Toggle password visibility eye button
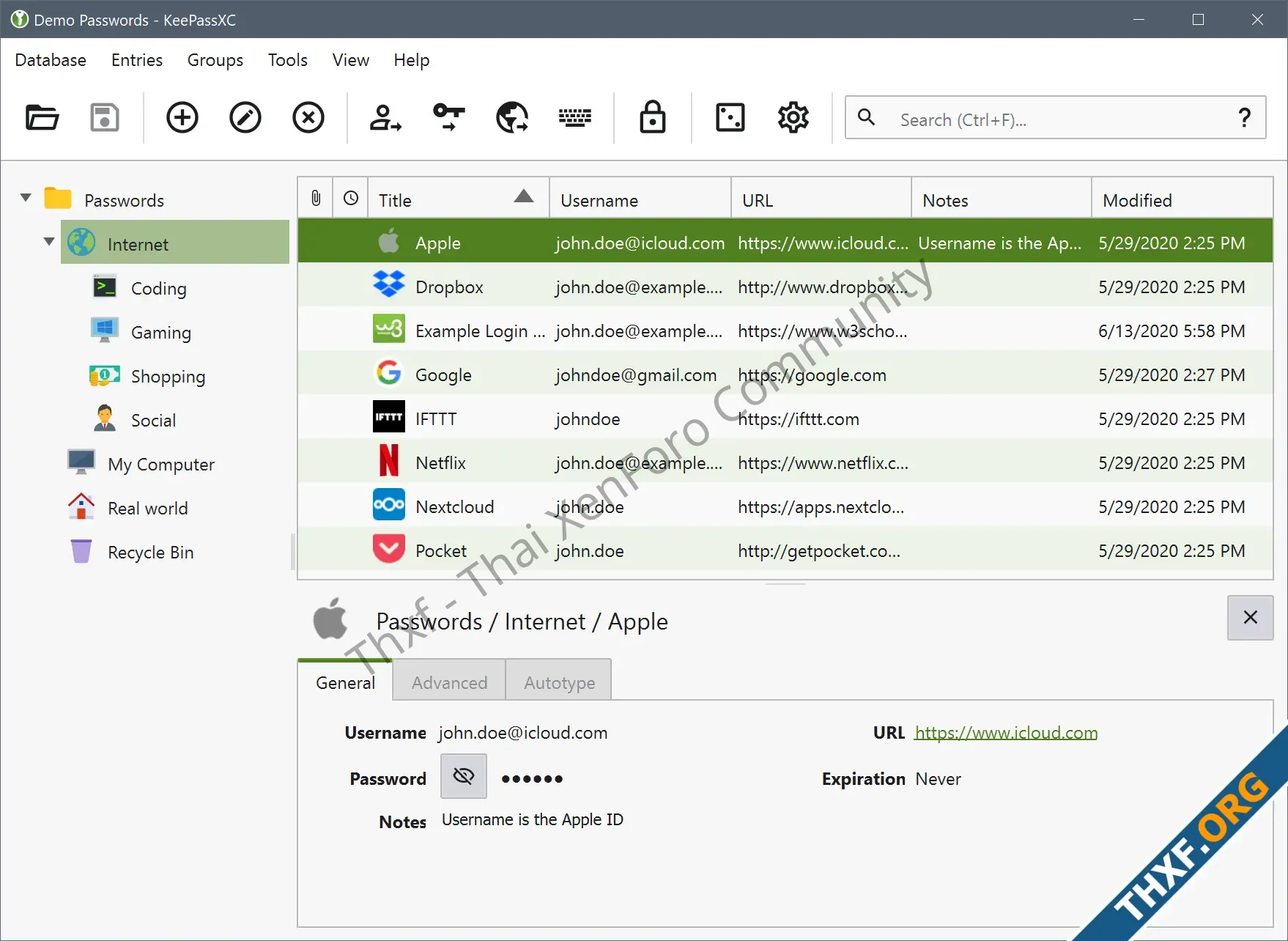This screenshot has height=941, width=1288. point(464,776)
